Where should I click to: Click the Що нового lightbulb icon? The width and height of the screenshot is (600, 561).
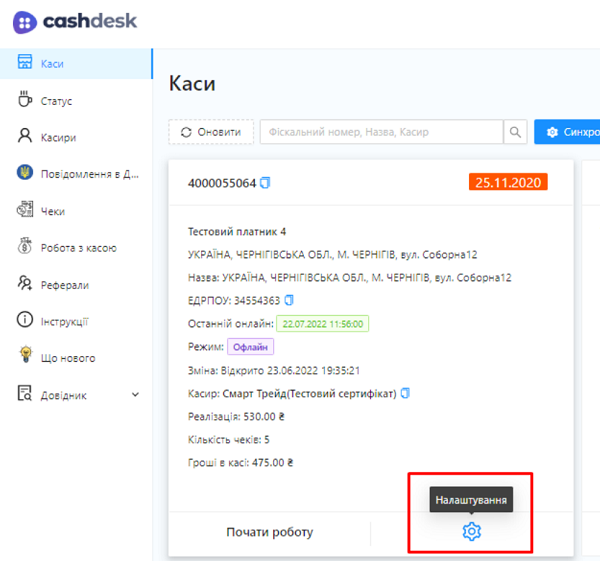coord(26,357)
